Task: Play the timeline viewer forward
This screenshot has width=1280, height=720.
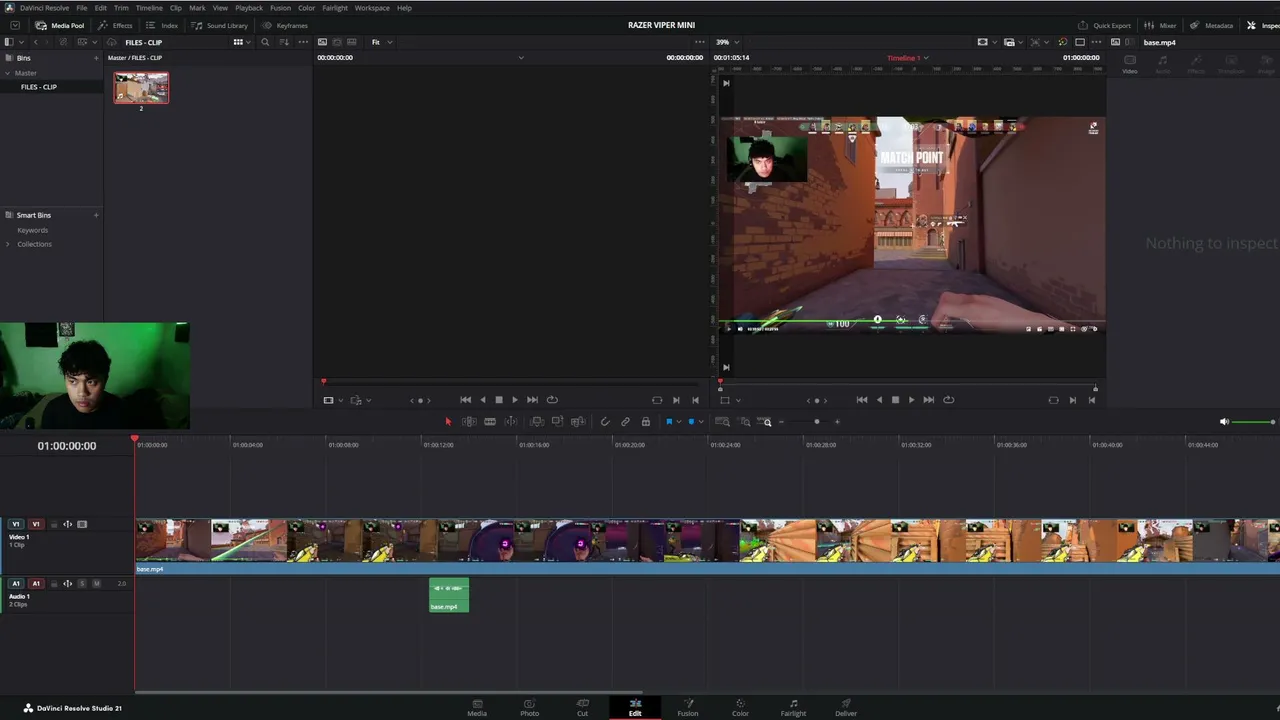Action: tap(911, 400)
